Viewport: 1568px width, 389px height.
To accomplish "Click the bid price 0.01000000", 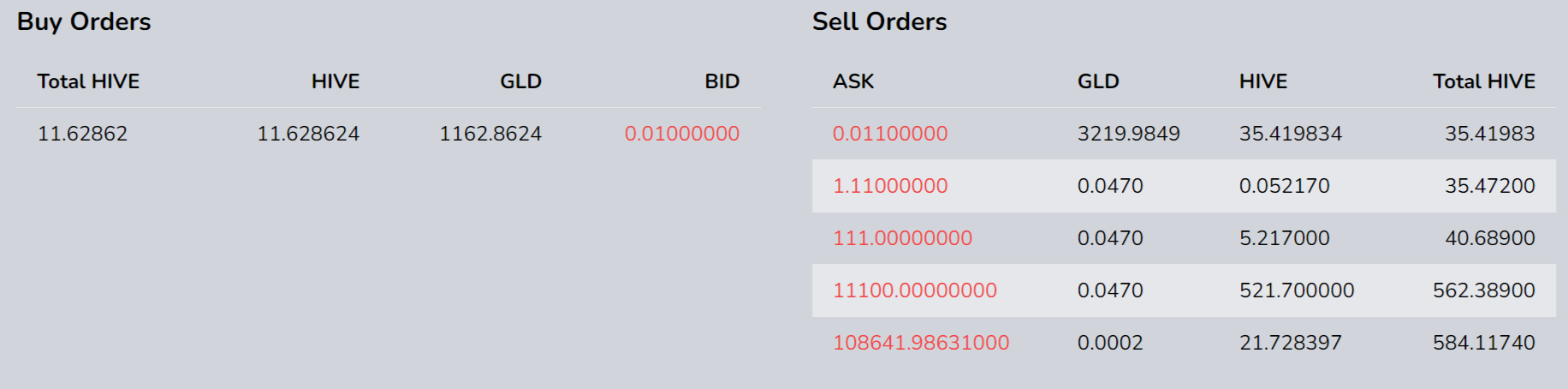I will coord(681,134).
